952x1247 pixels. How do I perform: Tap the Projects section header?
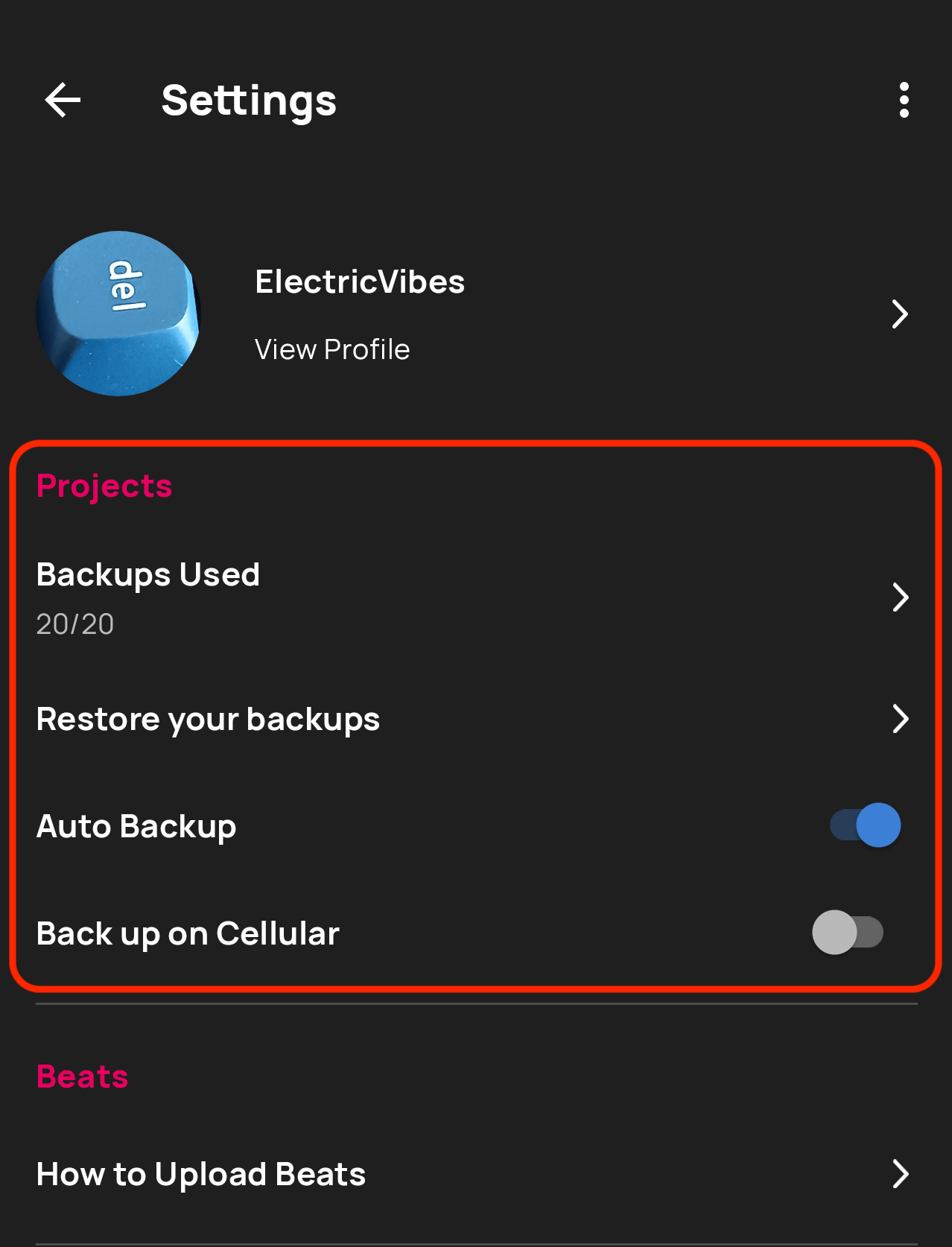click(104, 486)
